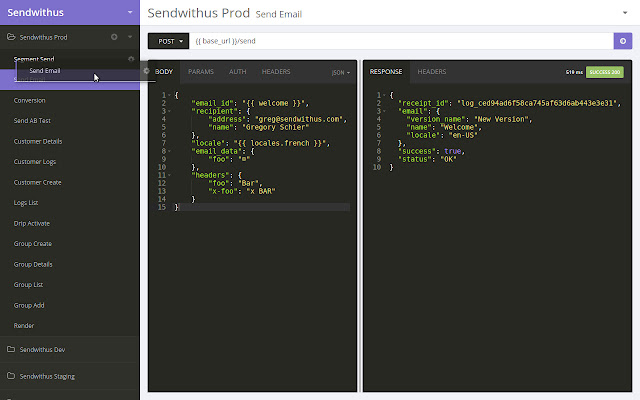Open the JSON body type dropdown
Screen dimensions: 640x400
(x=341, y=72)
